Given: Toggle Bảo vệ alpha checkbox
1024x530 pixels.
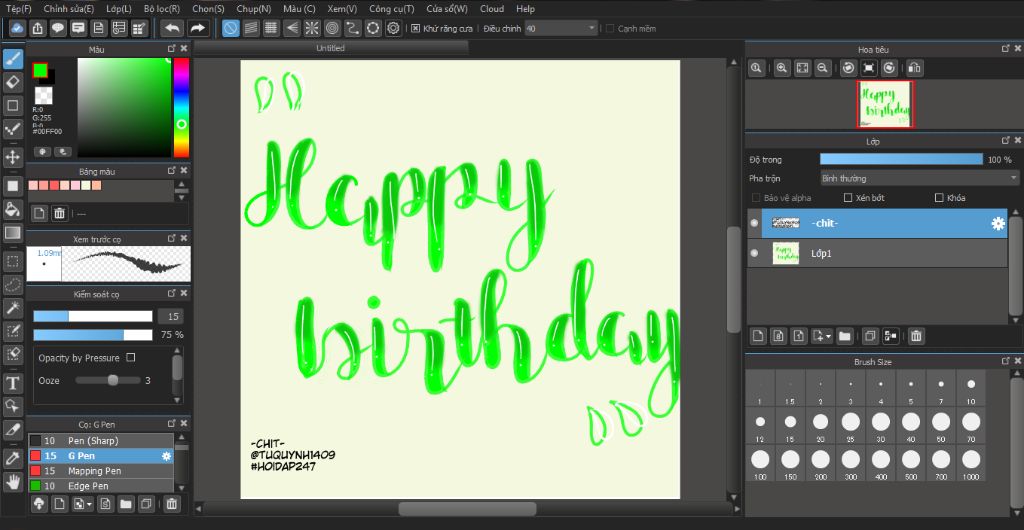Looking at the screenshot, I should pyautogui.click(x=756, y=198).
